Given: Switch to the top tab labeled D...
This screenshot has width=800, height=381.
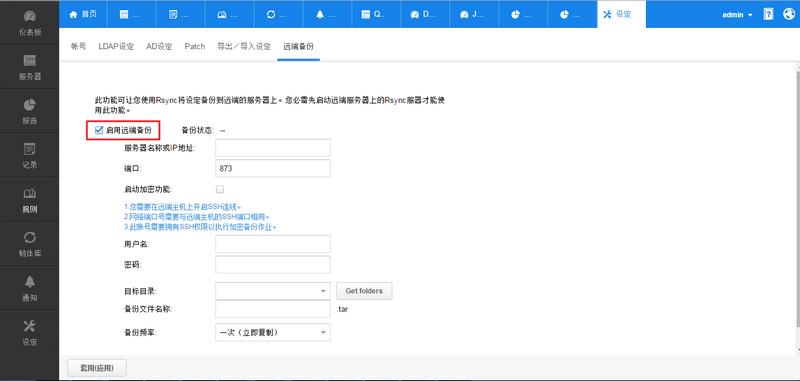Looking at the screenshot, I should click(x=426, y=14).
